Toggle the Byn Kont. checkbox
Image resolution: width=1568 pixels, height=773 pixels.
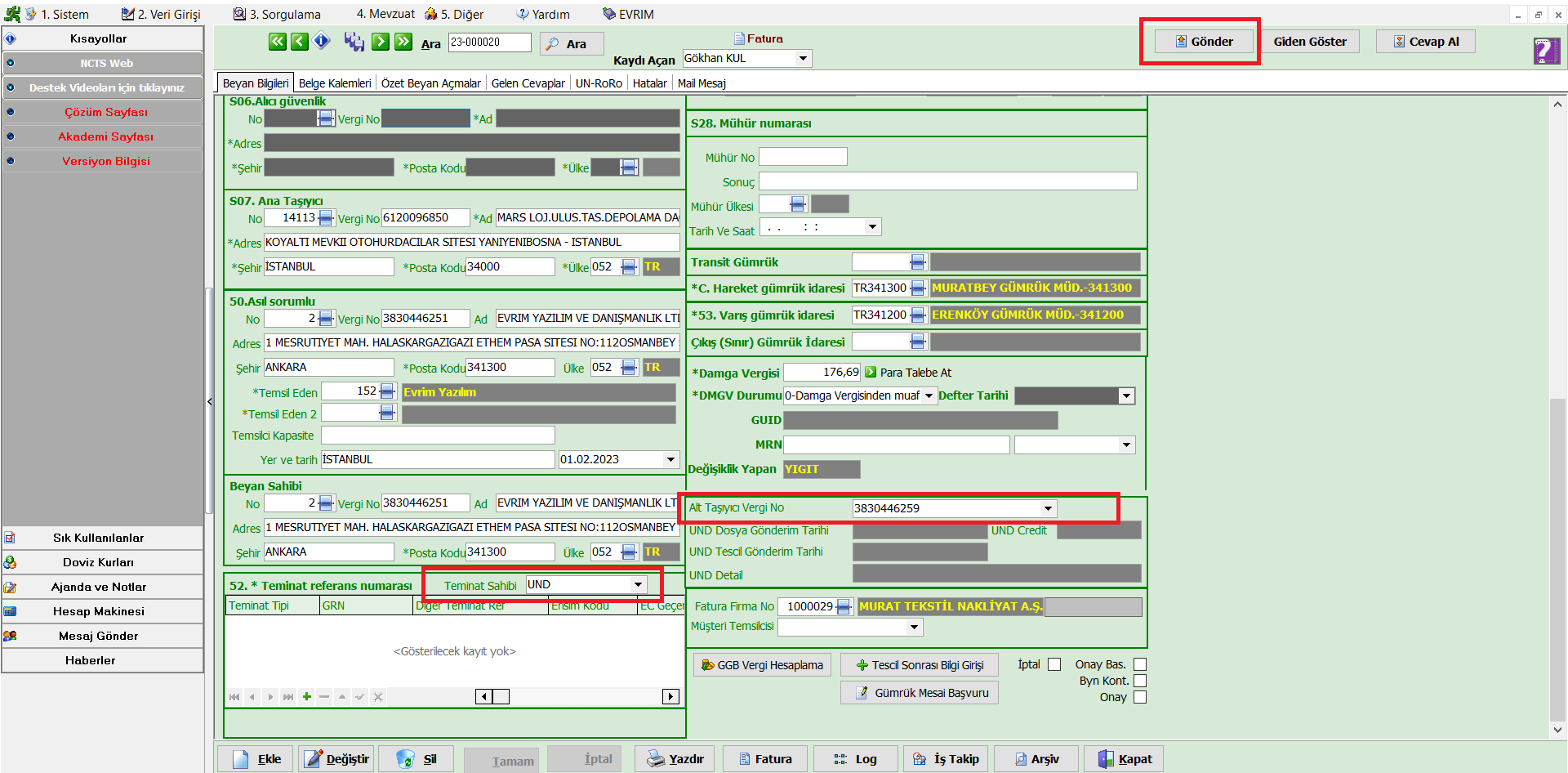point(1140,681)
